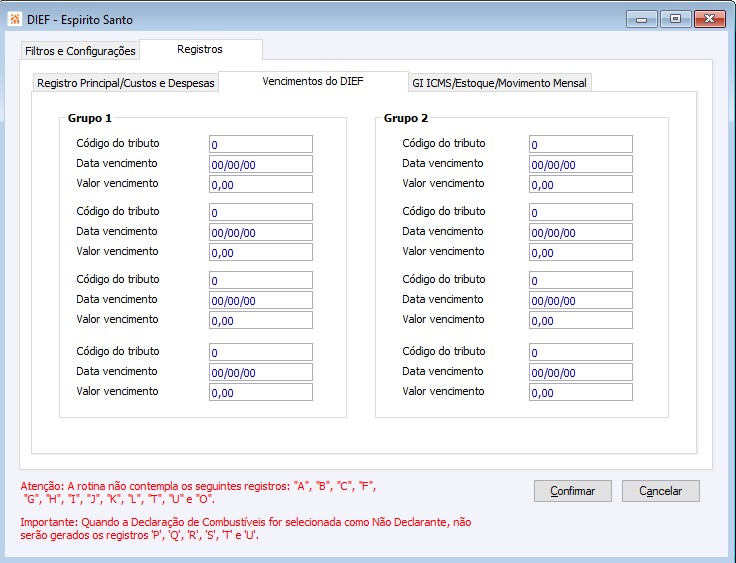
Task: Focus Grupo 1 first Valor vencimento field
Action: click(x=261, y=184)
